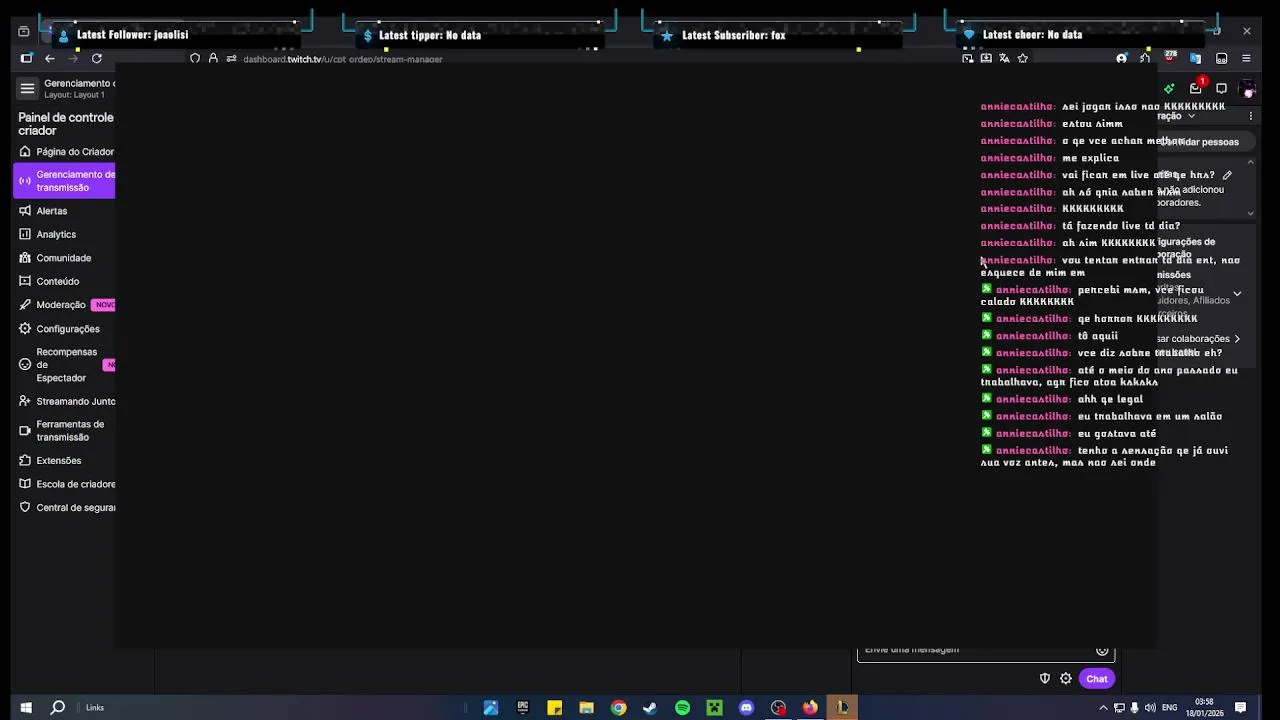Open the hamburger menu beside Gerenciamento
This screenshot has height=720, width=1280.
coord(27,89)
